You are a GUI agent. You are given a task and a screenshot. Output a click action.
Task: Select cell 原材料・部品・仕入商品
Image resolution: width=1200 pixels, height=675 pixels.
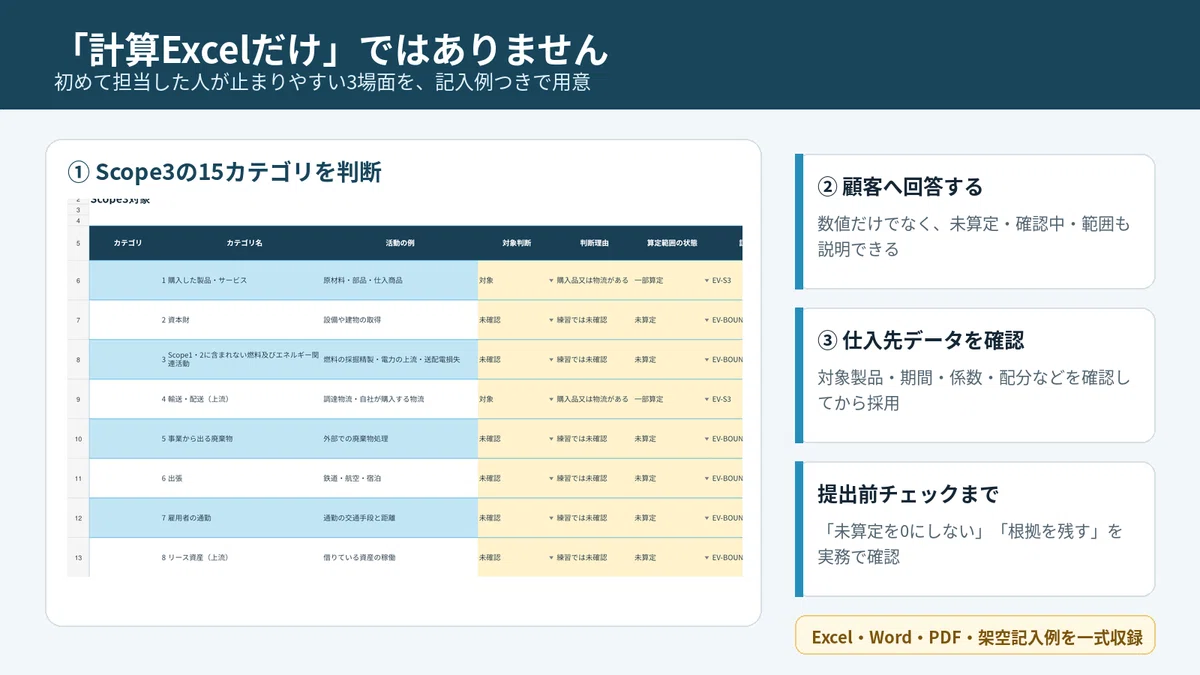coord(363,281)
